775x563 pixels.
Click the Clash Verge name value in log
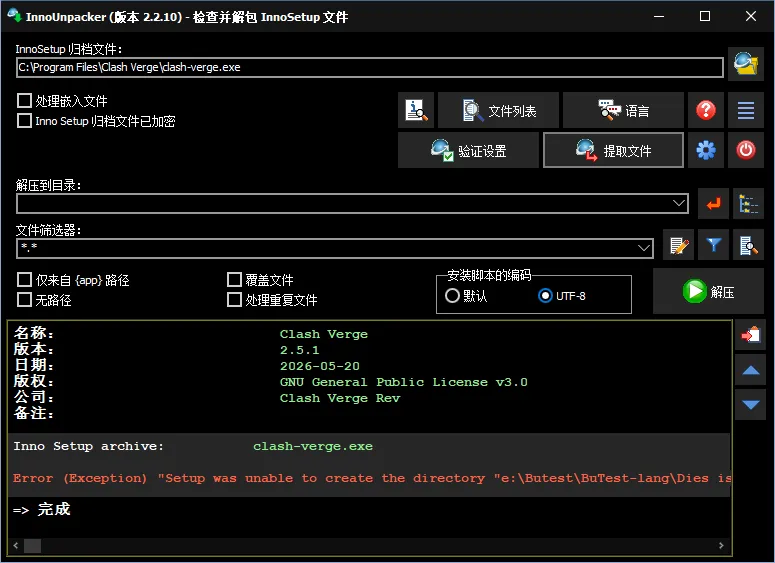(324, 334)
